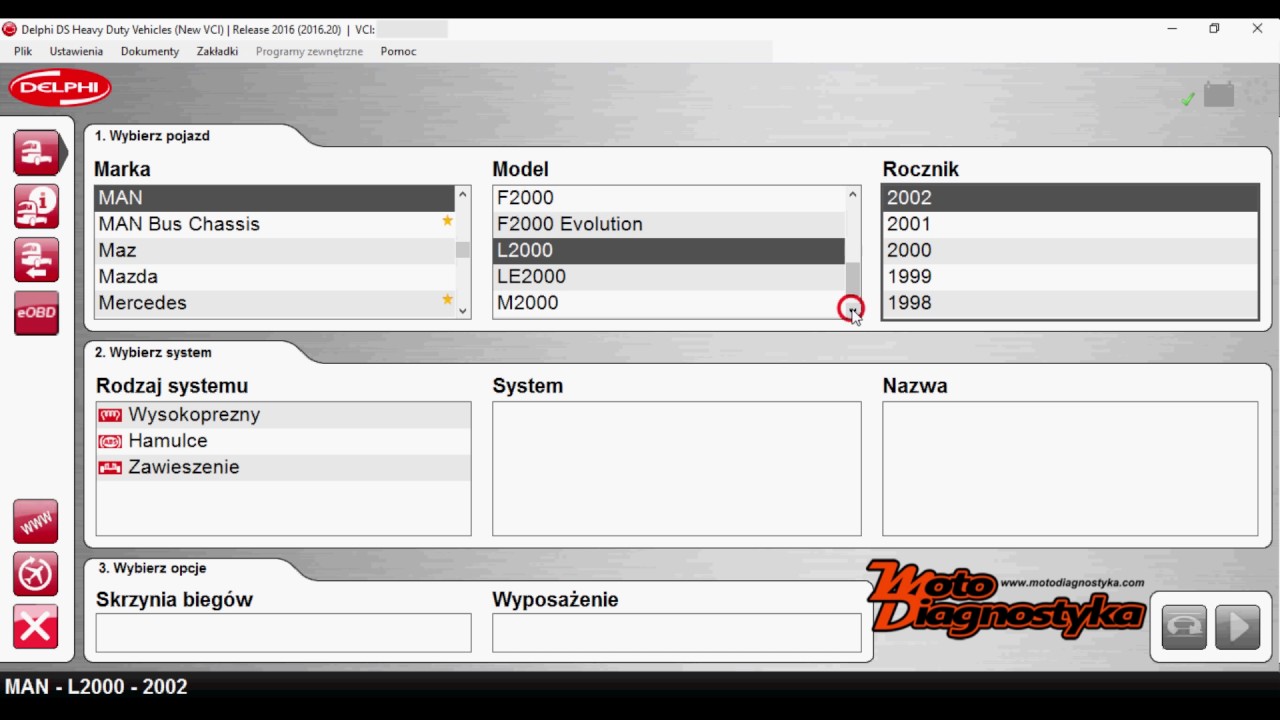The width and height of the screenshot is (1280, 720).
Task: Open the vehicle selection sidebar icon
Action: pyautogui.click(x=36, y=153)
